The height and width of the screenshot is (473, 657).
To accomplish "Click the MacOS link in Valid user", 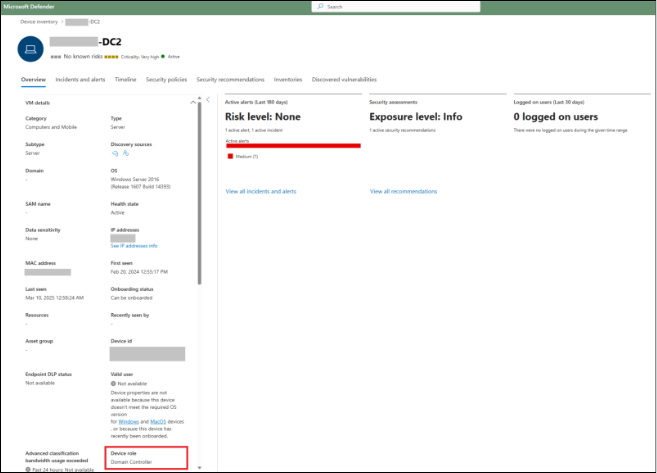I will 158,421.
